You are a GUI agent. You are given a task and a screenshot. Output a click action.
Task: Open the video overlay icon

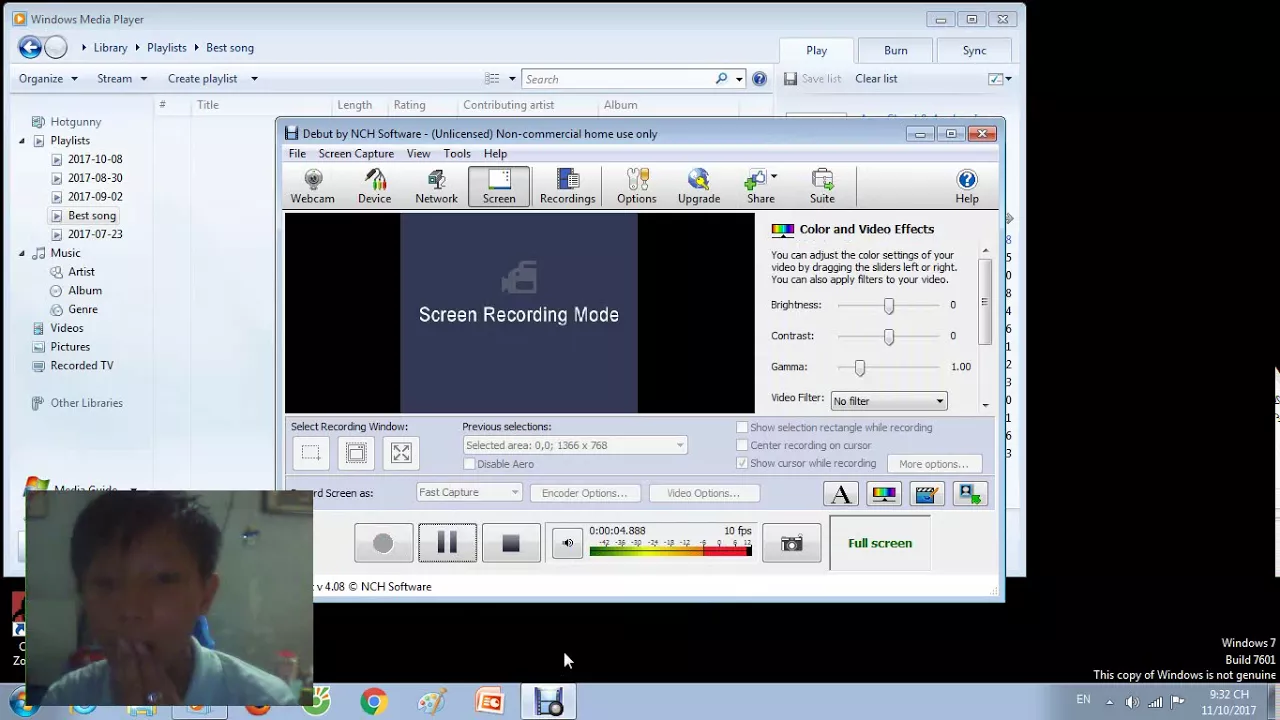point(970,493)
